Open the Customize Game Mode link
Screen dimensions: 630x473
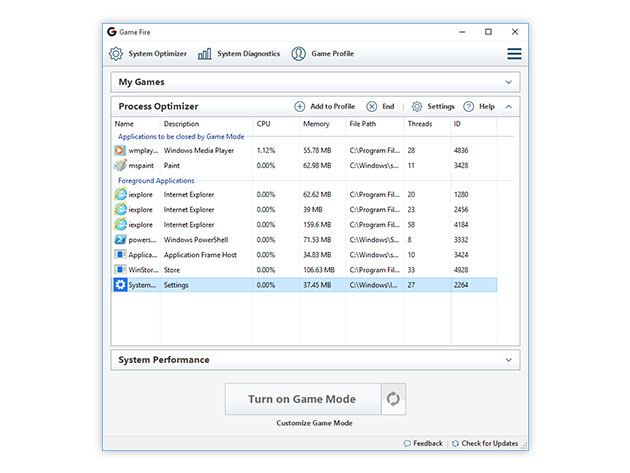pos(314,423)
